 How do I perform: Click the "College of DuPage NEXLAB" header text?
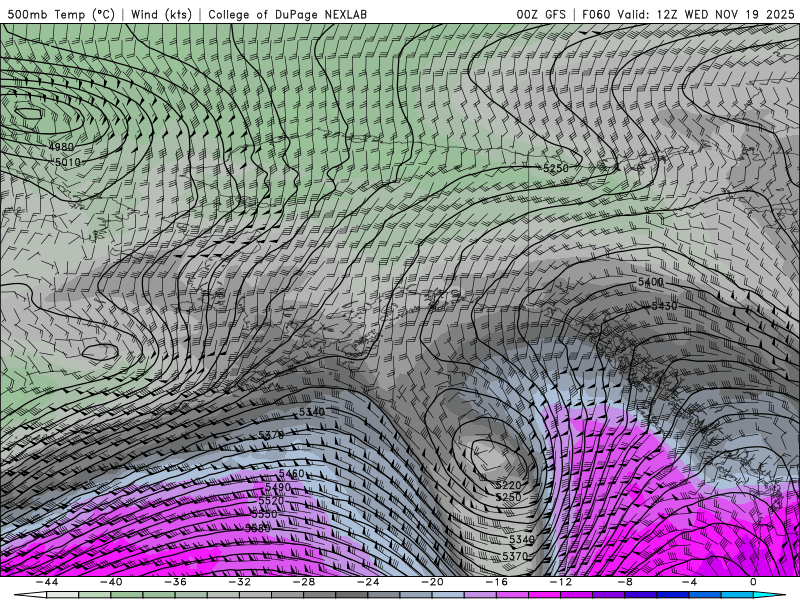[287, 14]
